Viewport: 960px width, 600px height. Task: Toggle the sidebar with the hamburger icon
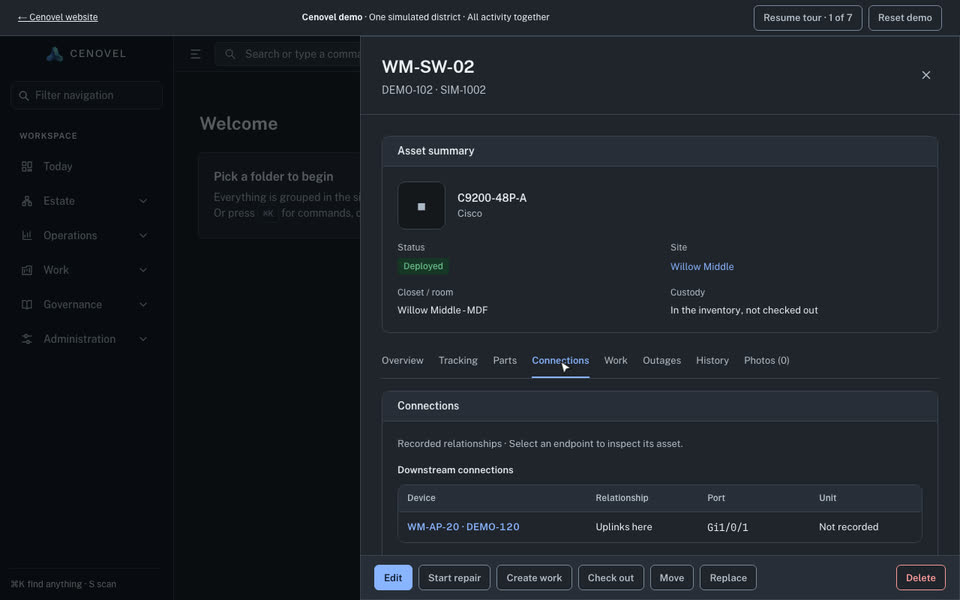[x=195, y=54]
